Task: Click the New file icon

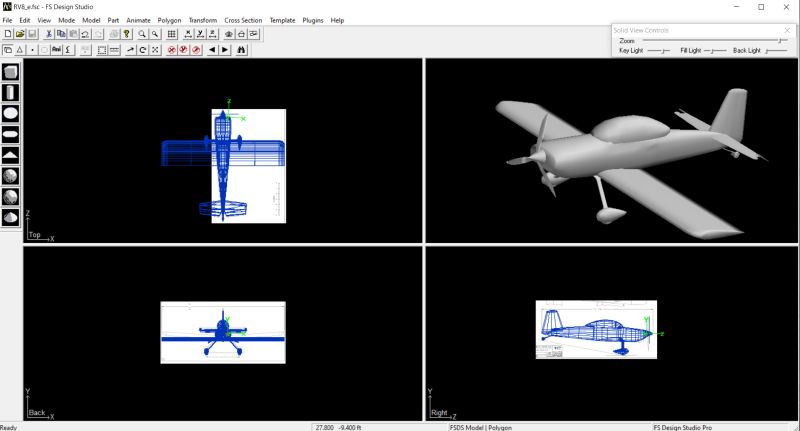Action: click(x=8, y=34)
